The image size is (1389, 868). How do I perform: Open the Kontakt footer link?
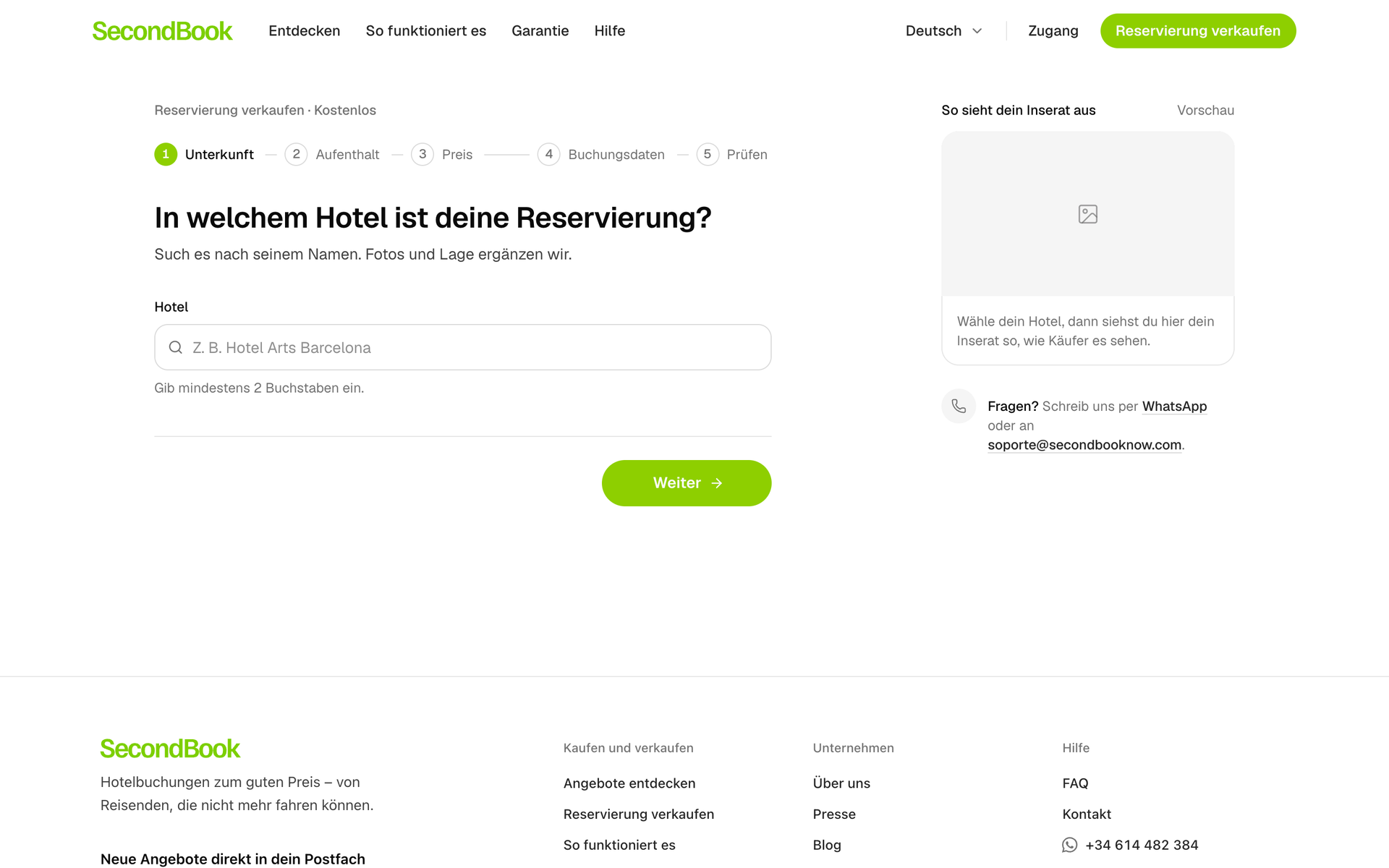1087,814
